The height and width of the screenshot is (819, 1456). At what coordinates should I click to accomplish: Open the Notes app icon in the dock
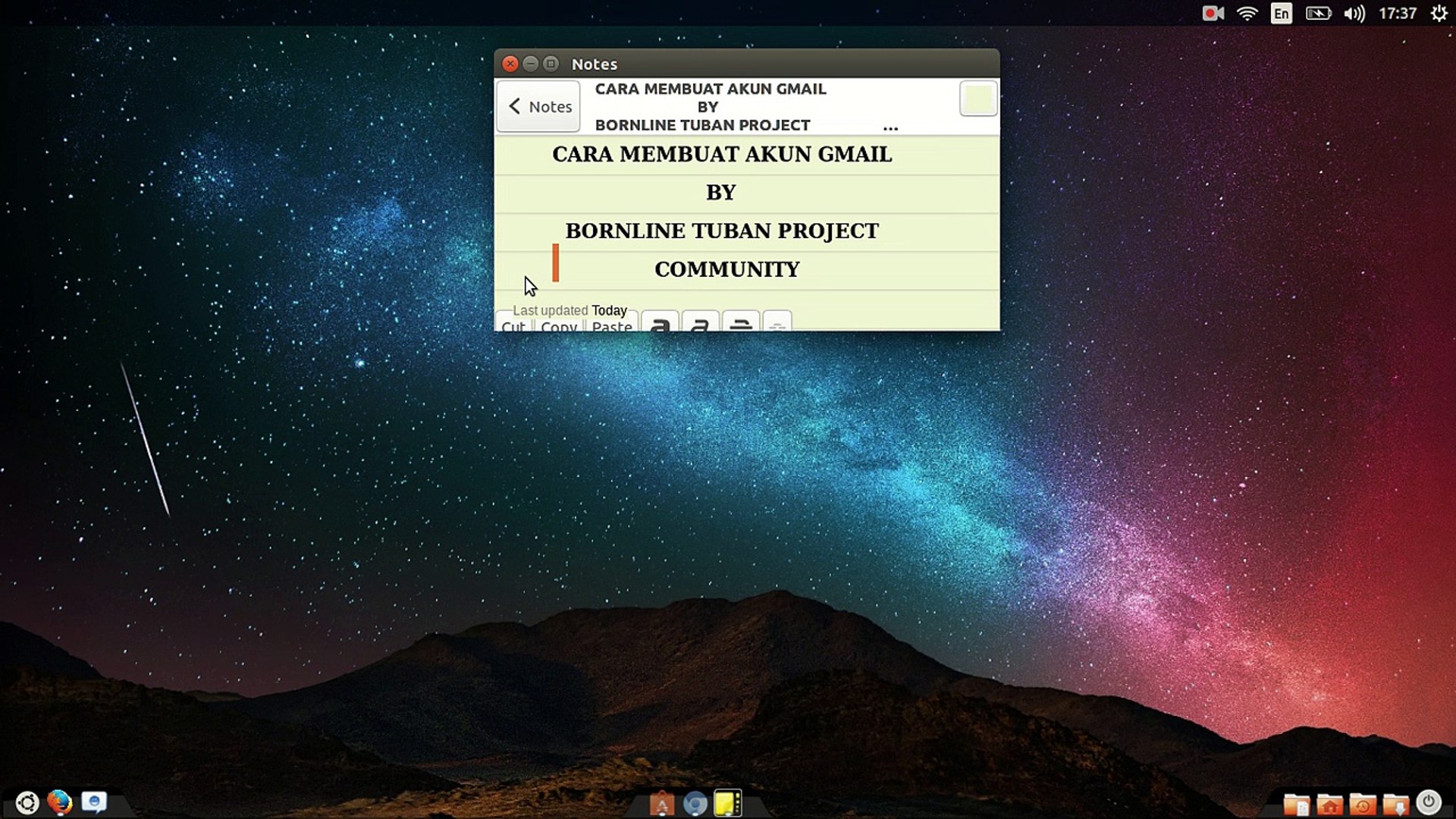coord(729,802)
